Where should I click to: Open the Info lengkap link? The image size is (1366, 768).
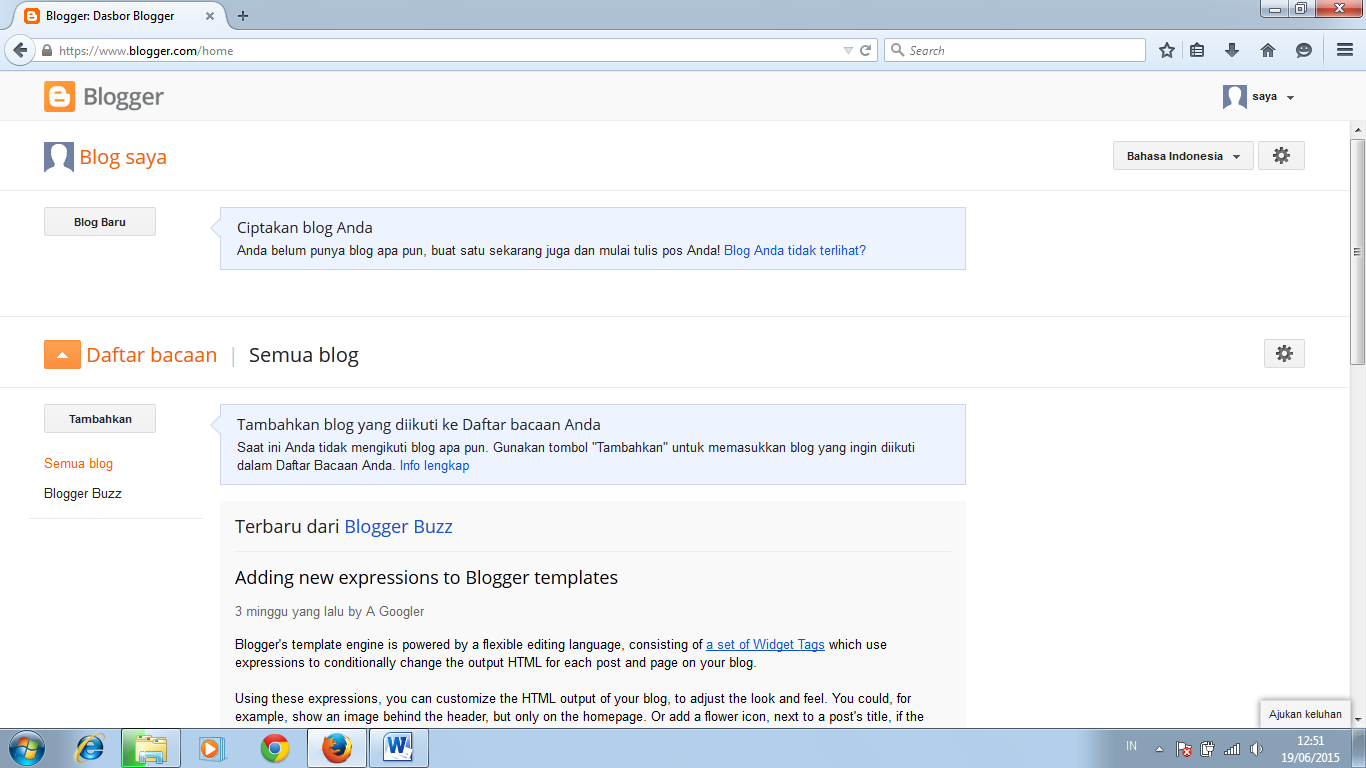[x=434, y=466]
